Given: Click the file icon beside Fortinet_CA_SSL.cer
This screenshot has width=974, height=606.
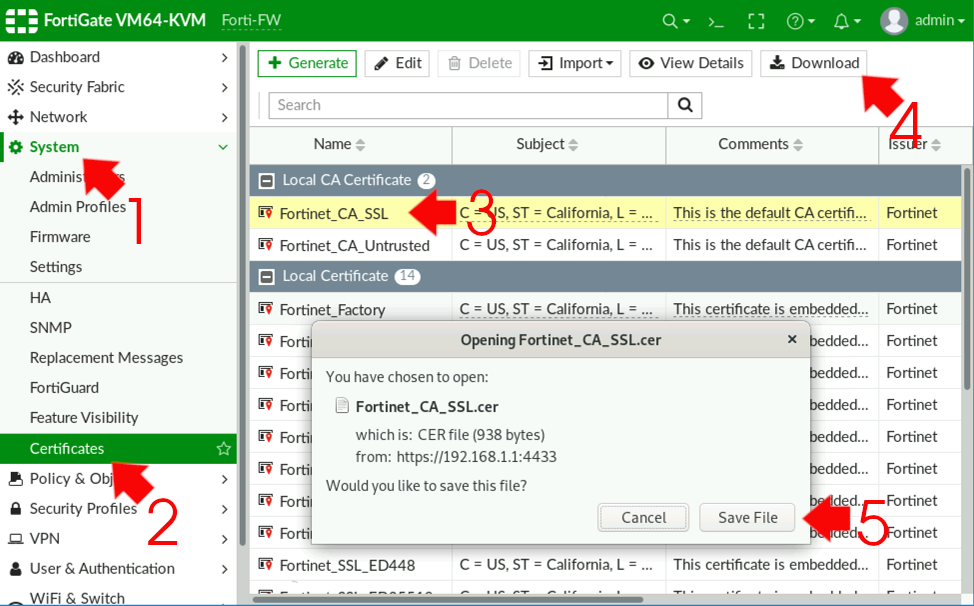Looking at the screenshot, I should pyautogui.click(x=342, y=406).
